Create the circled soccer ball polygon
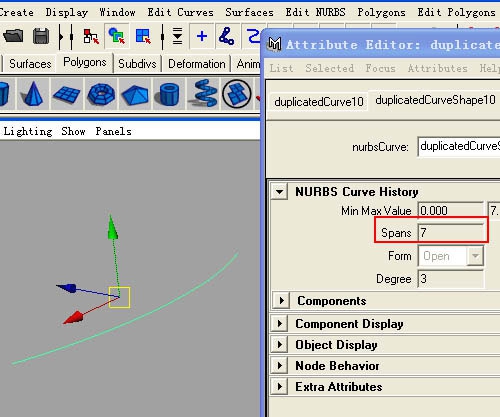 pyautogui.click(x=237, y=94)
